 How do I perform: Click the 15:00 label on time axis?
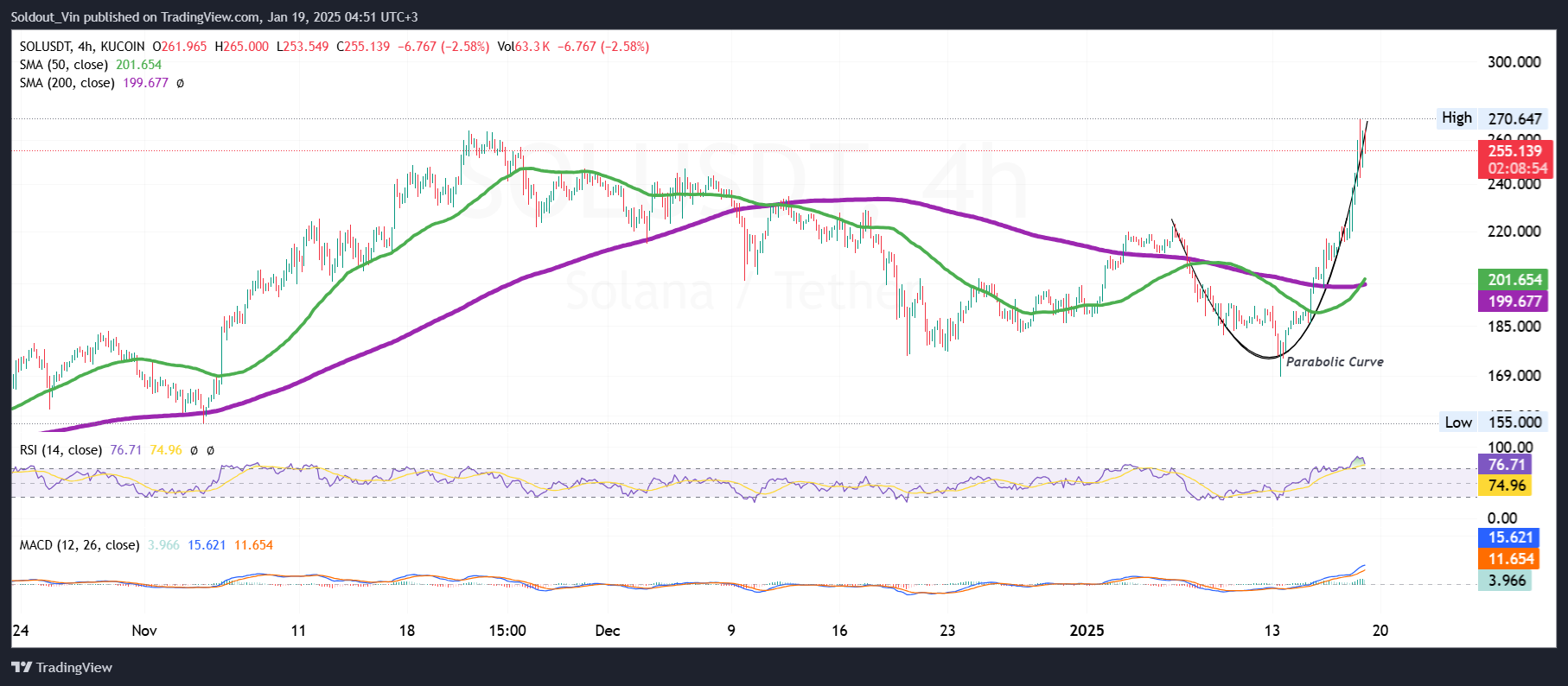click(x=507, y=631)
